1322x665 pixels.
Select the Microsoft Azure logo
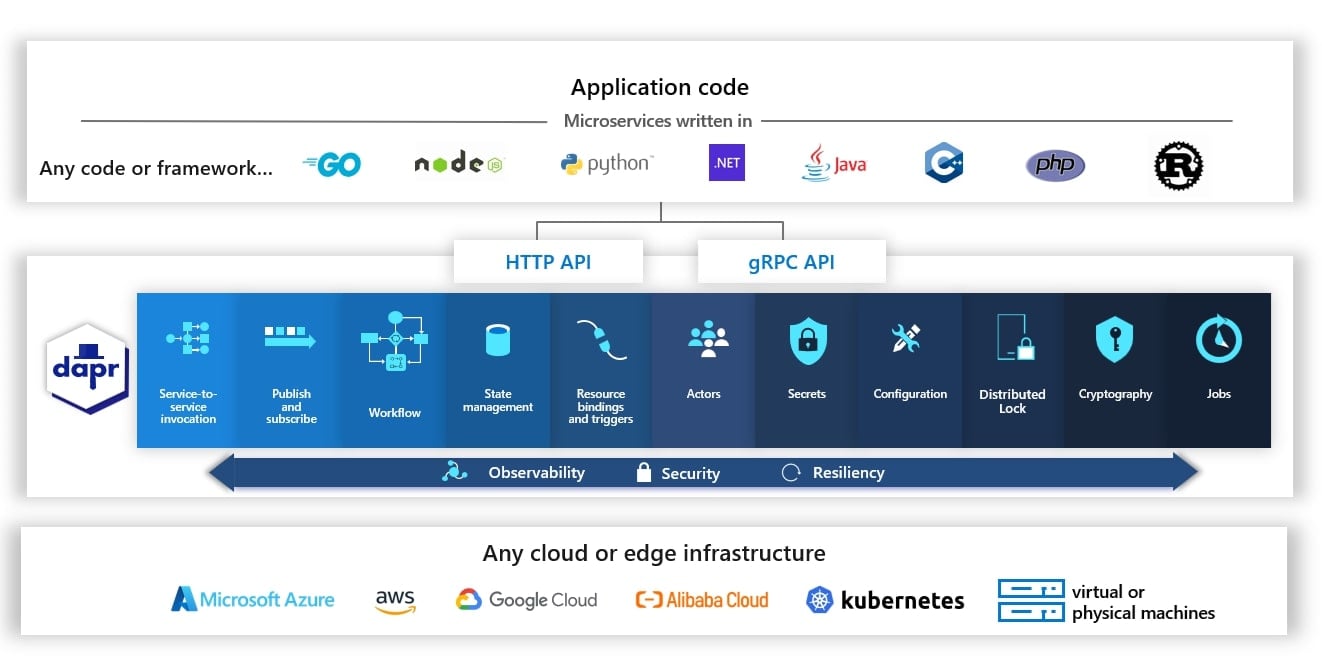tap(252, 600)
